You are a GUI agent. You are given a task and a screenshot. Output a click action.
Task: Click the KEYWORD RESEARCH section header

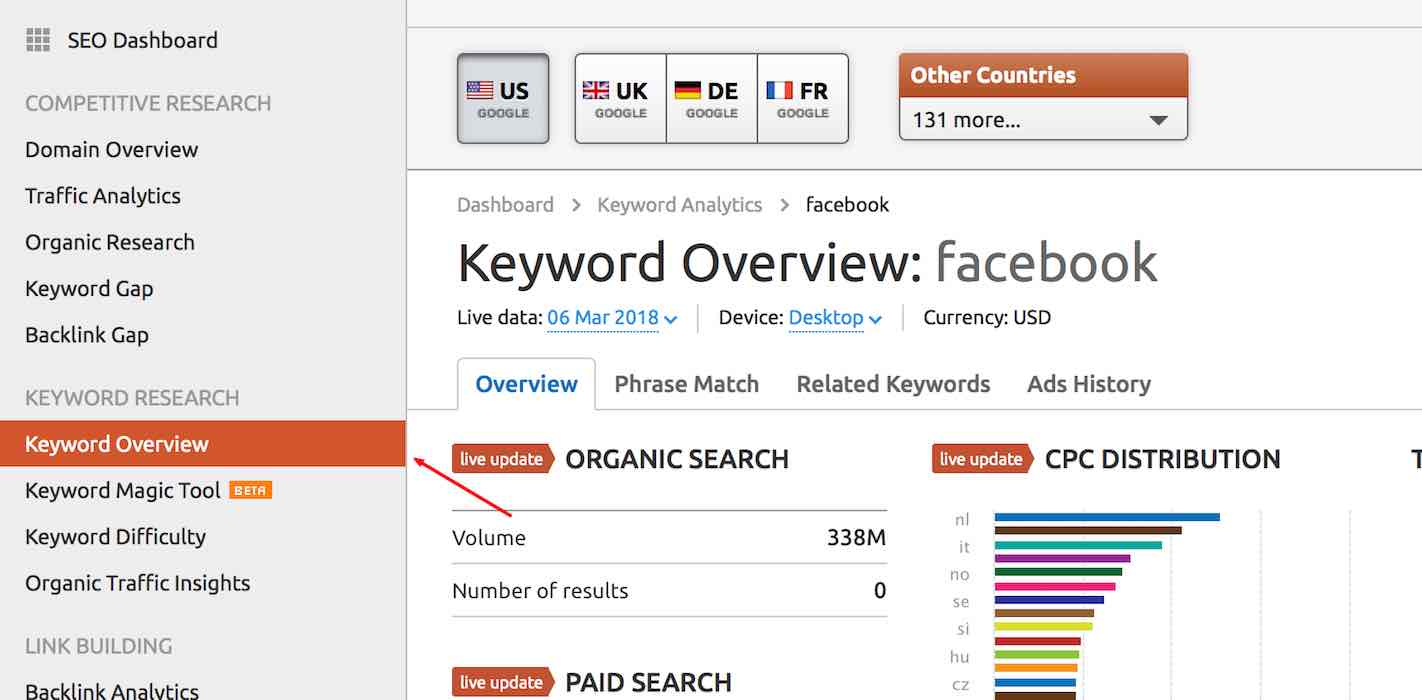[x=132, y=398]
